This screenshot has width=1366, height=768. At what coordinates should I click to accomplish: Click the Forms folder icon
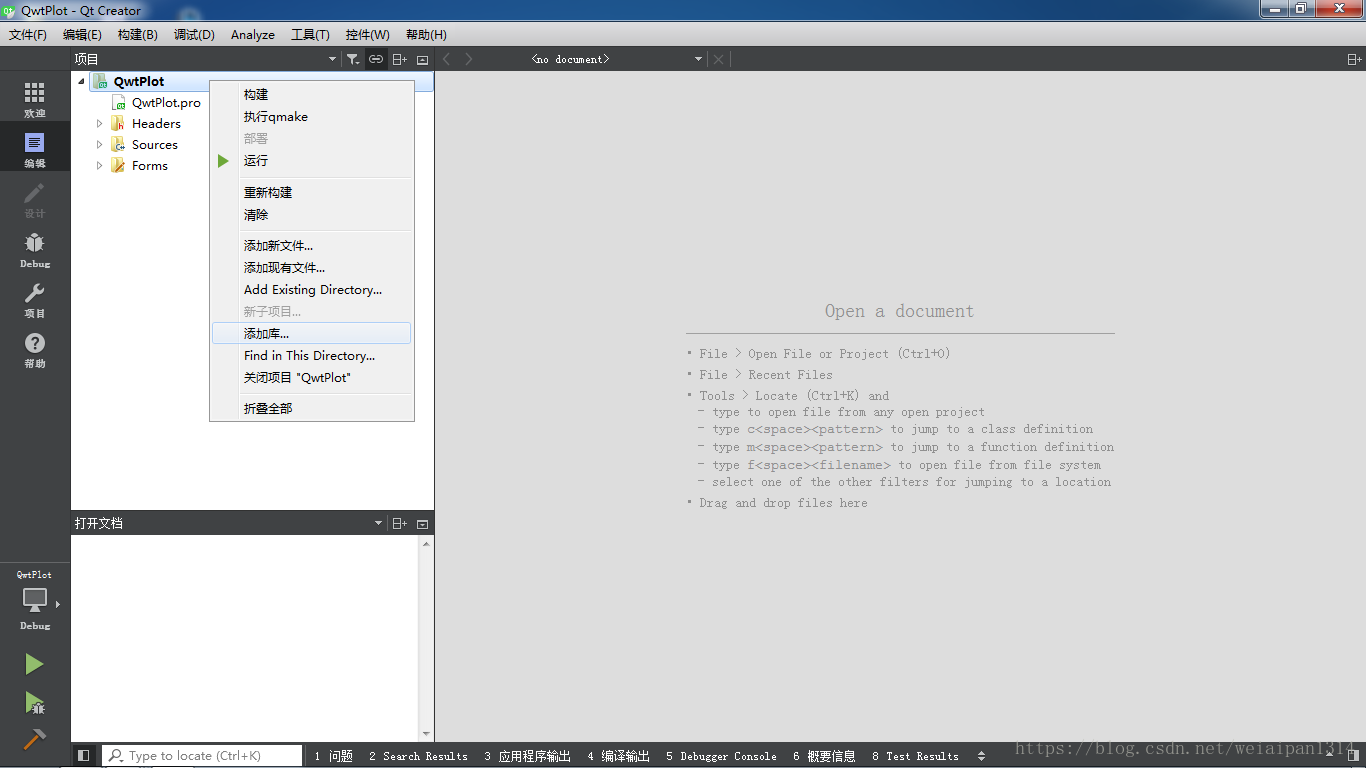119,166
